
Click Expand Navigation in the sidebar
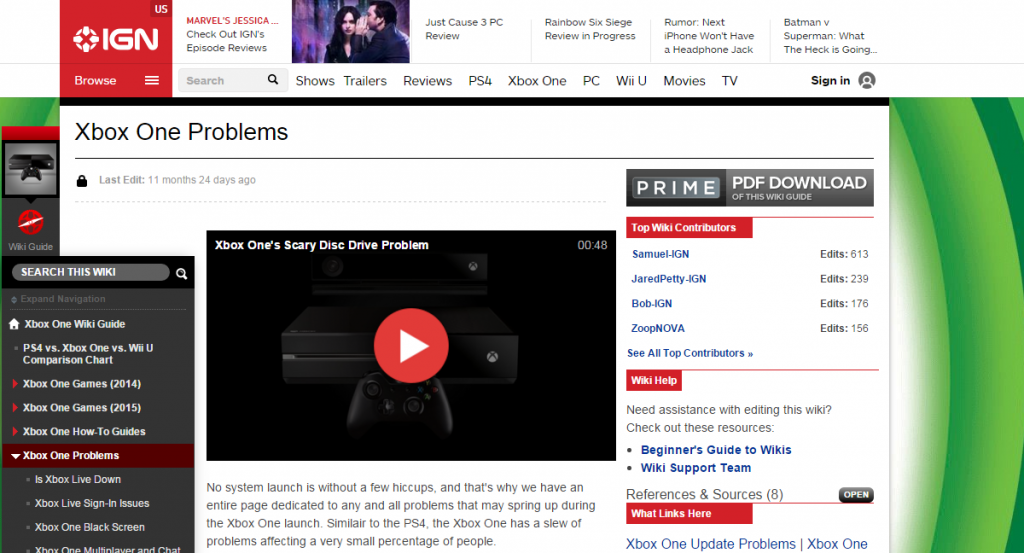point(62,299)
